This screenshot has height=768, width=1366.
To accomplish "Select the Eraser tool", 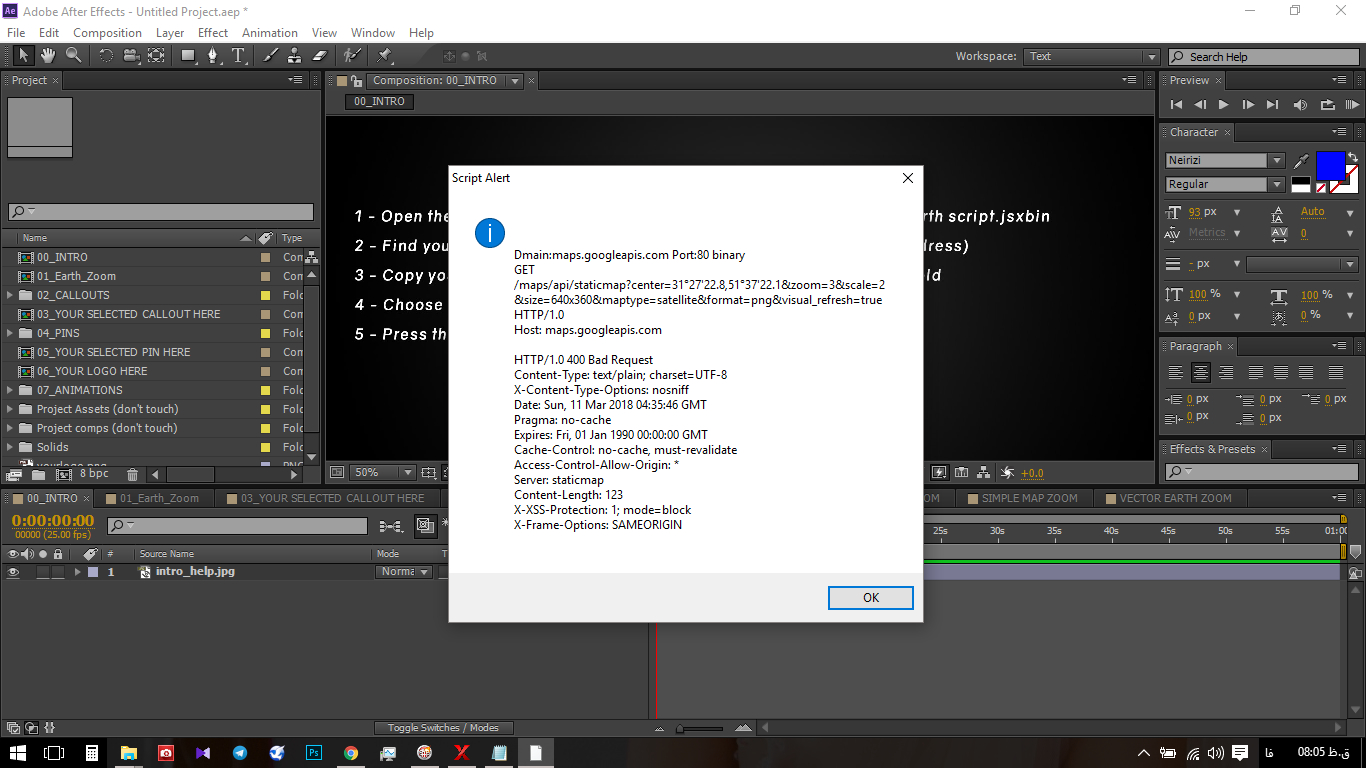I will tap(320, 56).
